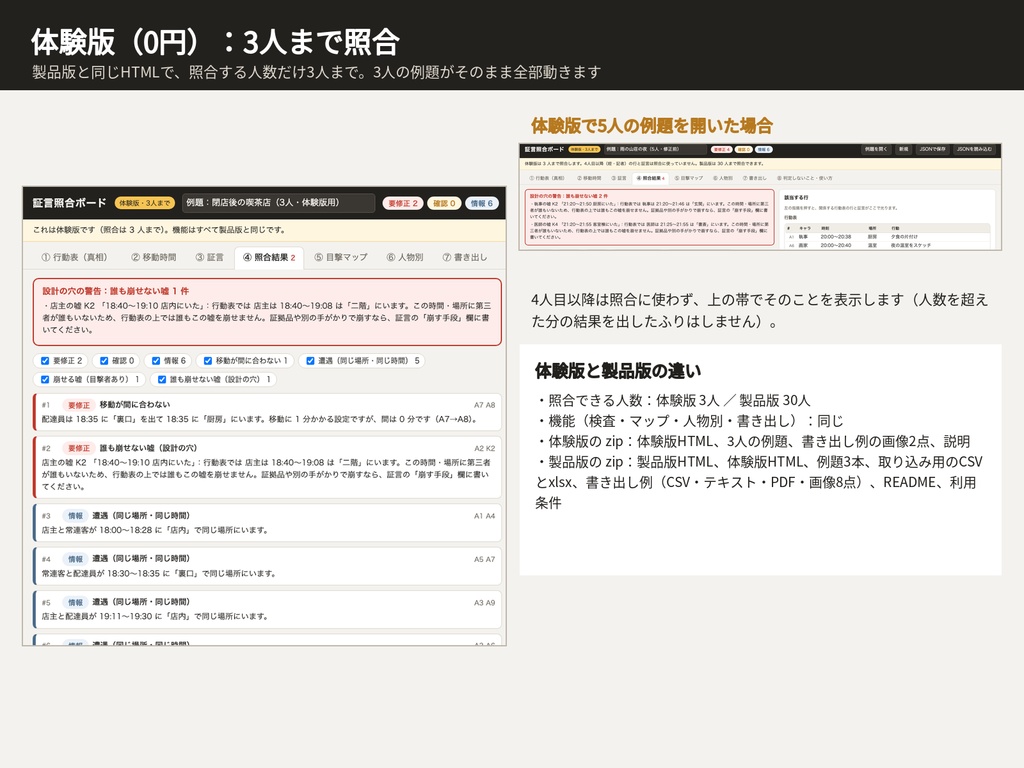Screen dimensions: 1024x768
Task: Click 例題：雨の山荘の夜 title field
Action: pyautogui.click(x=655, y=150)
